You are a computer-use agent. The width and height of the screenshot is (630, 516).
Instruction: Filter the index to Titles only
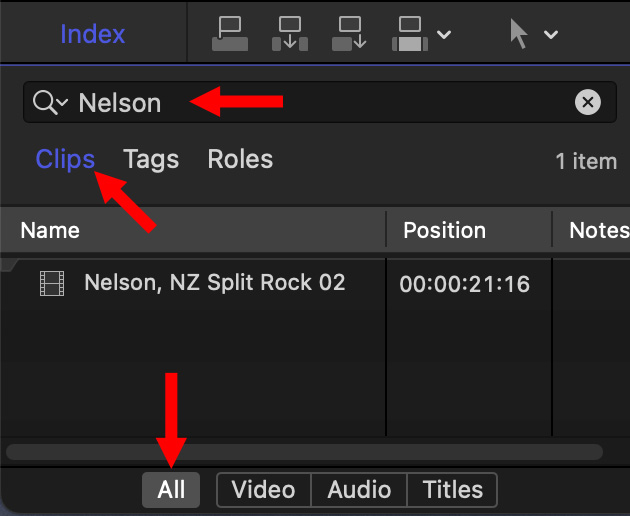click(452, 490)
